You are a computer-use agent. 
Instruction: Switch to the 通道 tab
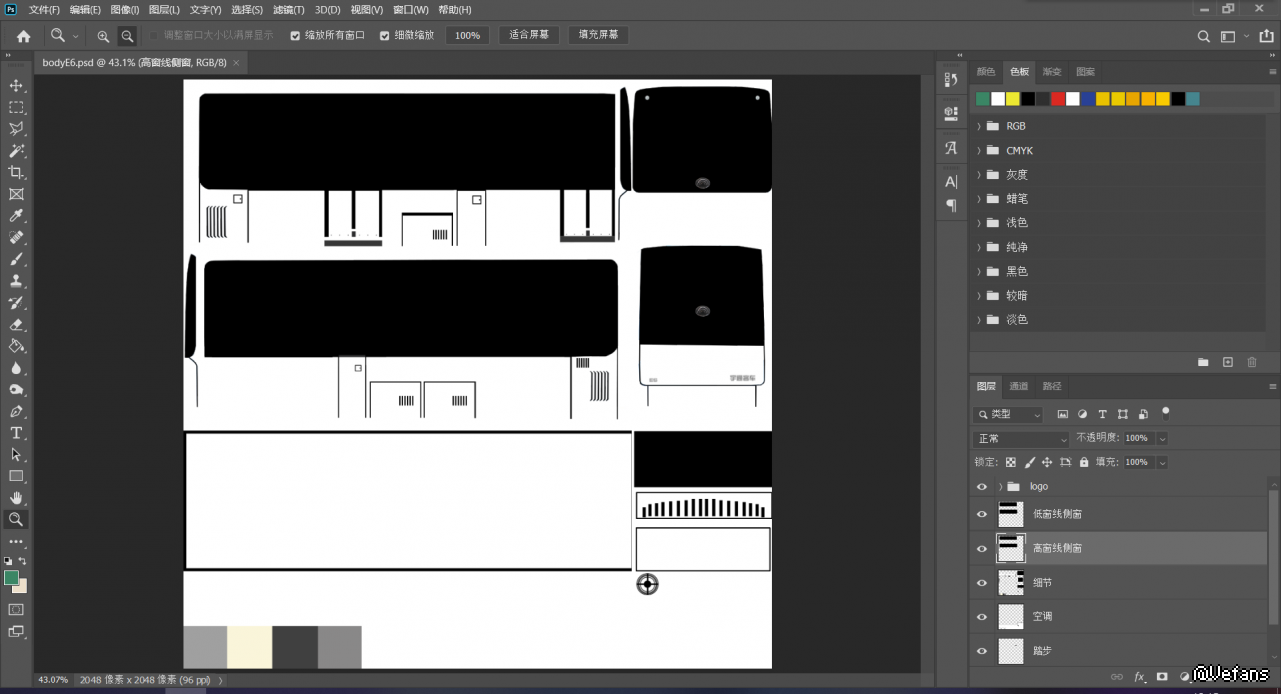click(x=1018, y=386)
